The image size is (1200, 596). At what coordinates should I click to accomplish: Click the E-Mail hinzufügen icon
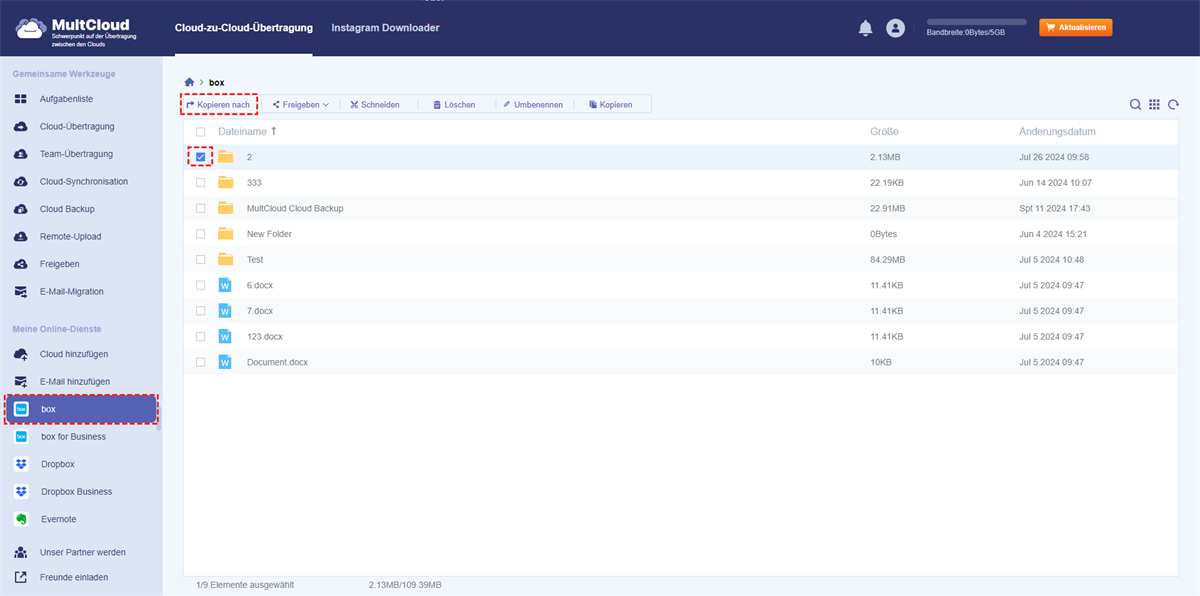pos(21,382)
